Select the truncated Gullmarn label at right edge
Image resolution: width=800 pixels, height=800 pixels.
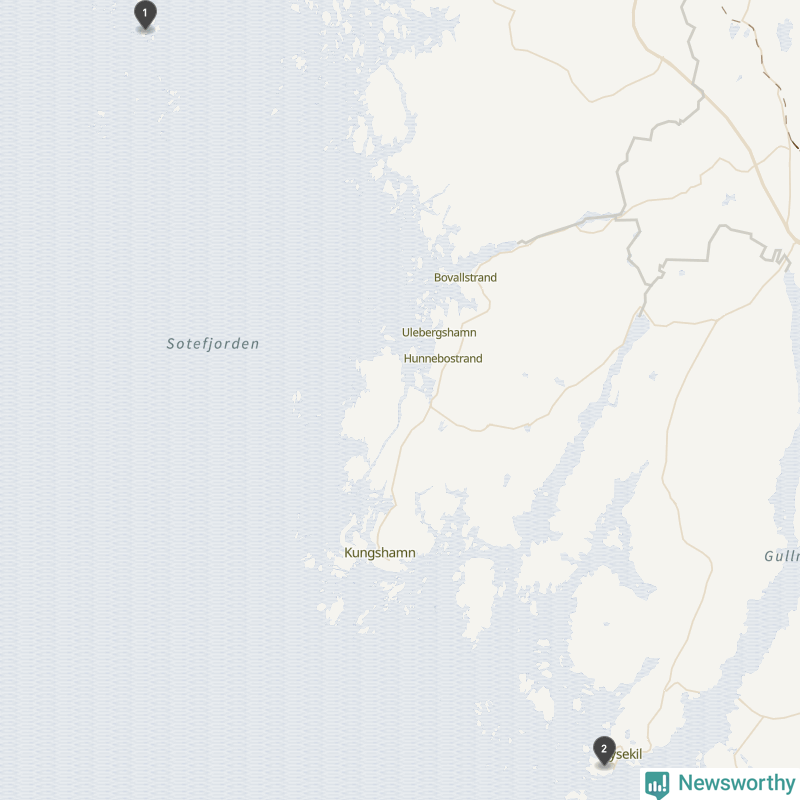coord(782,556)
